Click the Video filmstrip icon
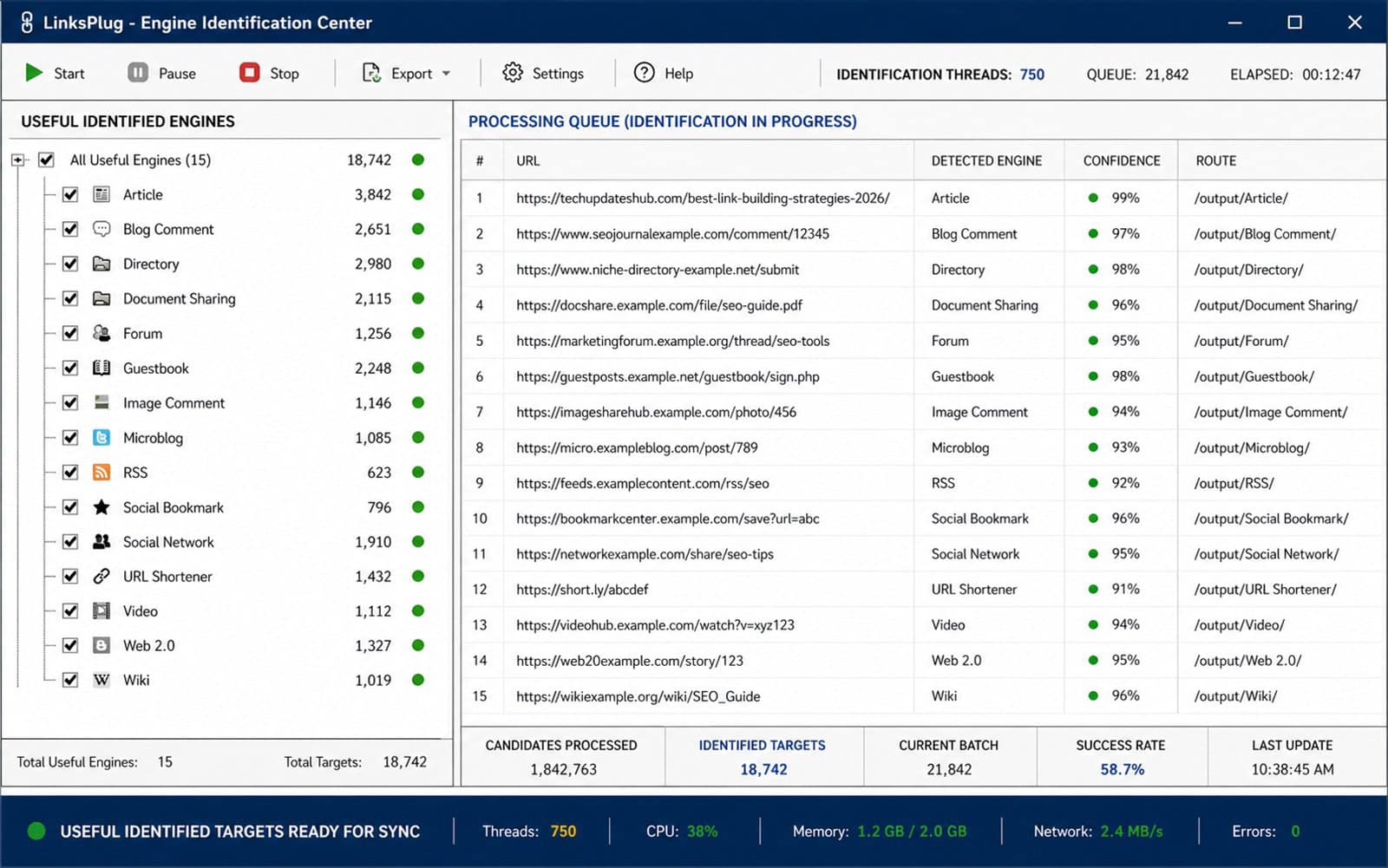Screen dimensions: 1388x868 101,610
